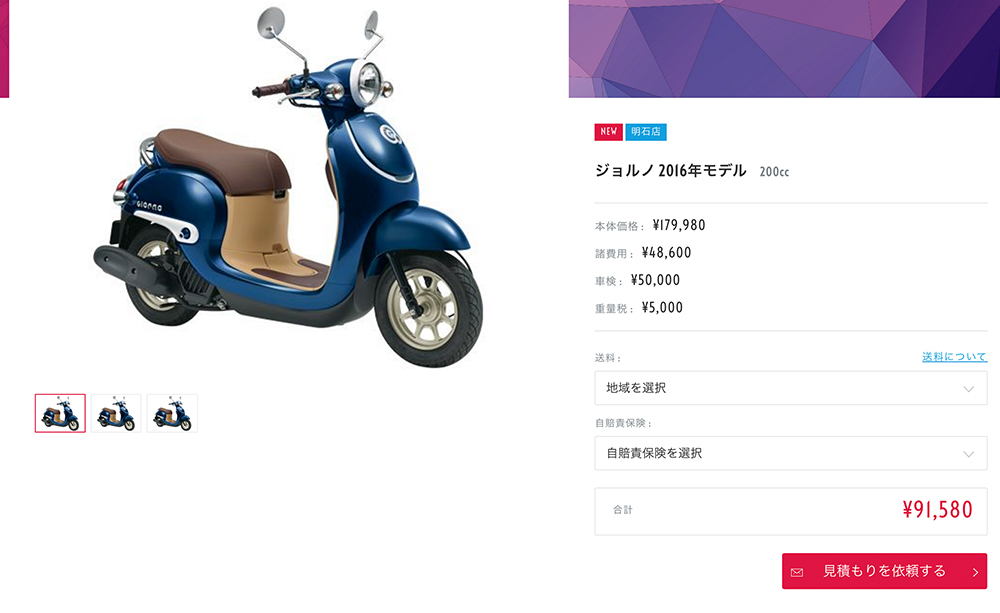The image size is (1000, 613).
Task: Click the envelope icon on estimate button
Action: (797, 572)
